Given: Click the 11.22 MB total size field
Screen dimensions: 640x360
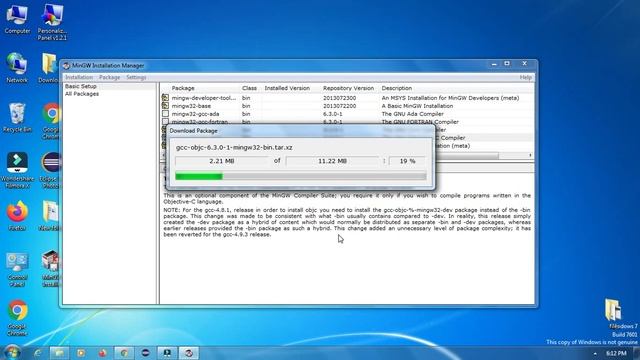Looking at the screenshot, I should point(332,161).
